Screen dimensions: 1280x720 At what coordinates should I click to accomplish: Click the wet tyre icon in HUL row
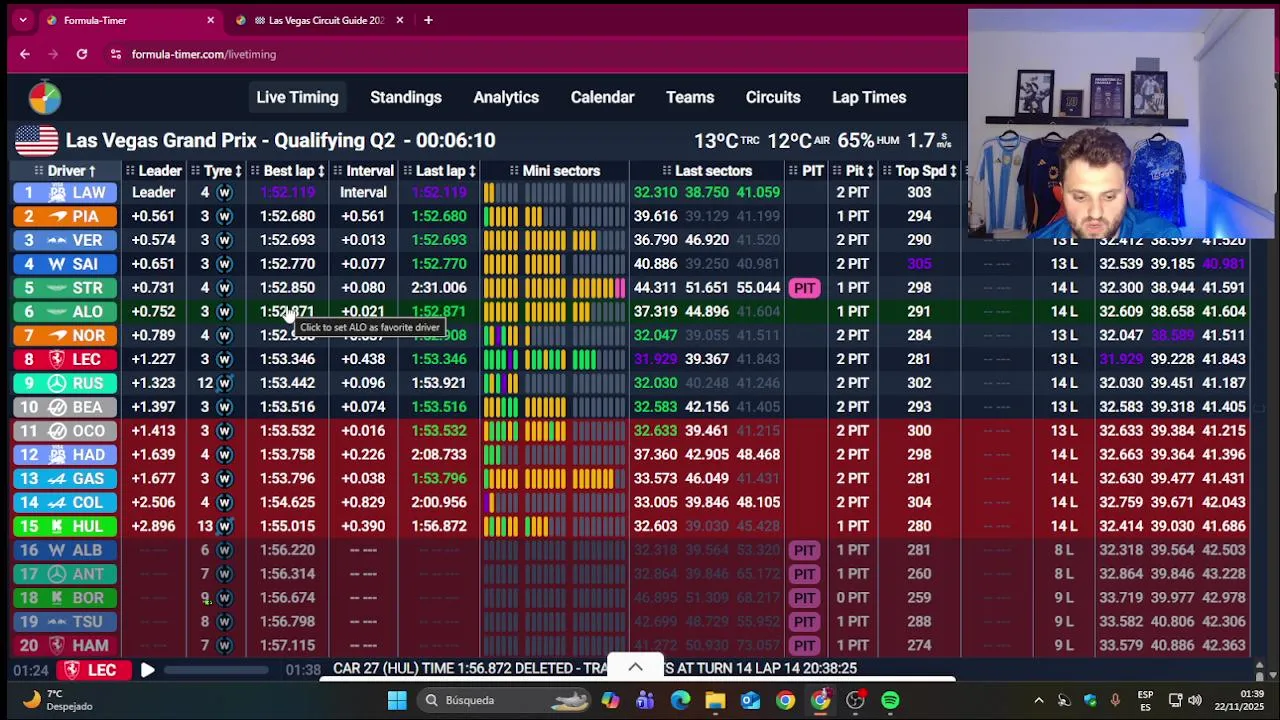pyautogui.click(x=224, y=526)
